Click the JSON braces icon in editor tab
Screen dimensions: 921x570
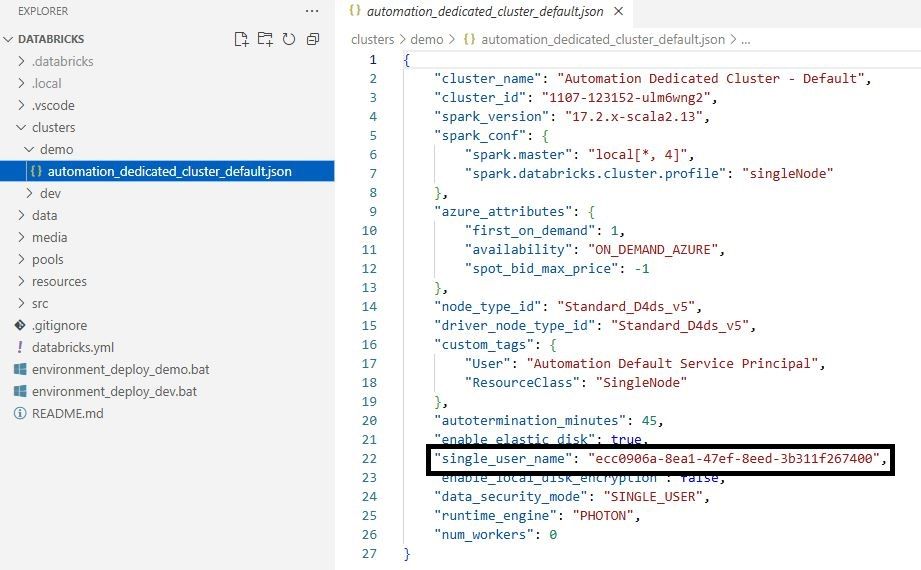[x=355, y=11]
